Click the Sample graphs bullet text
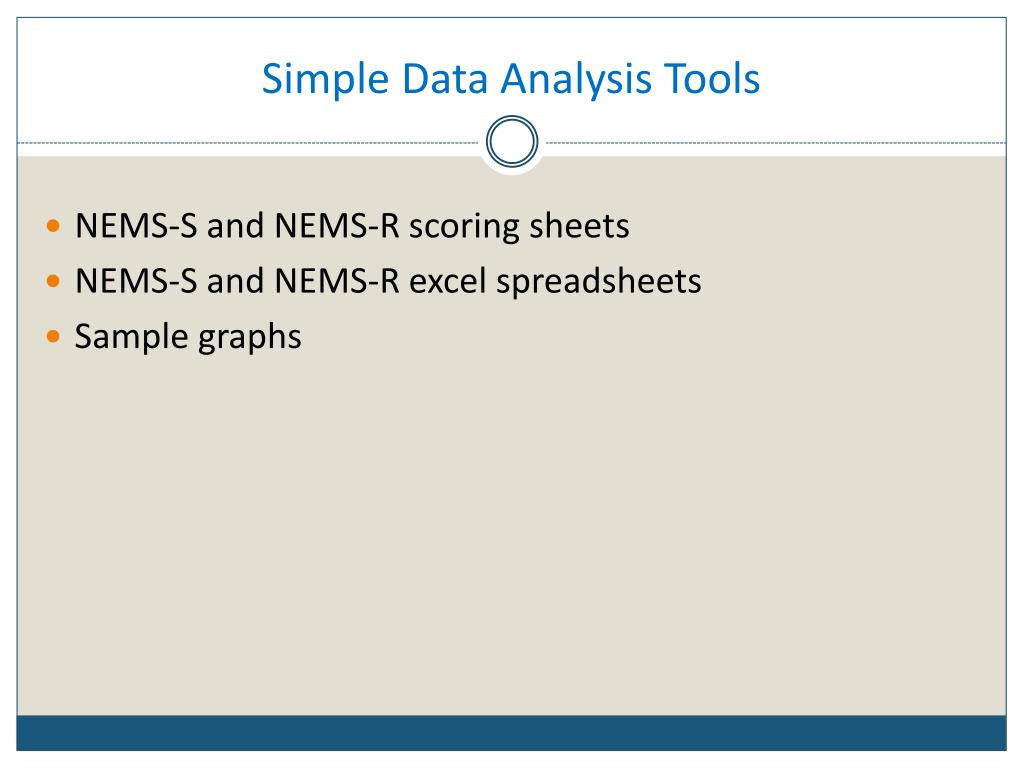The image size is (1024, 768). (188, 337)
